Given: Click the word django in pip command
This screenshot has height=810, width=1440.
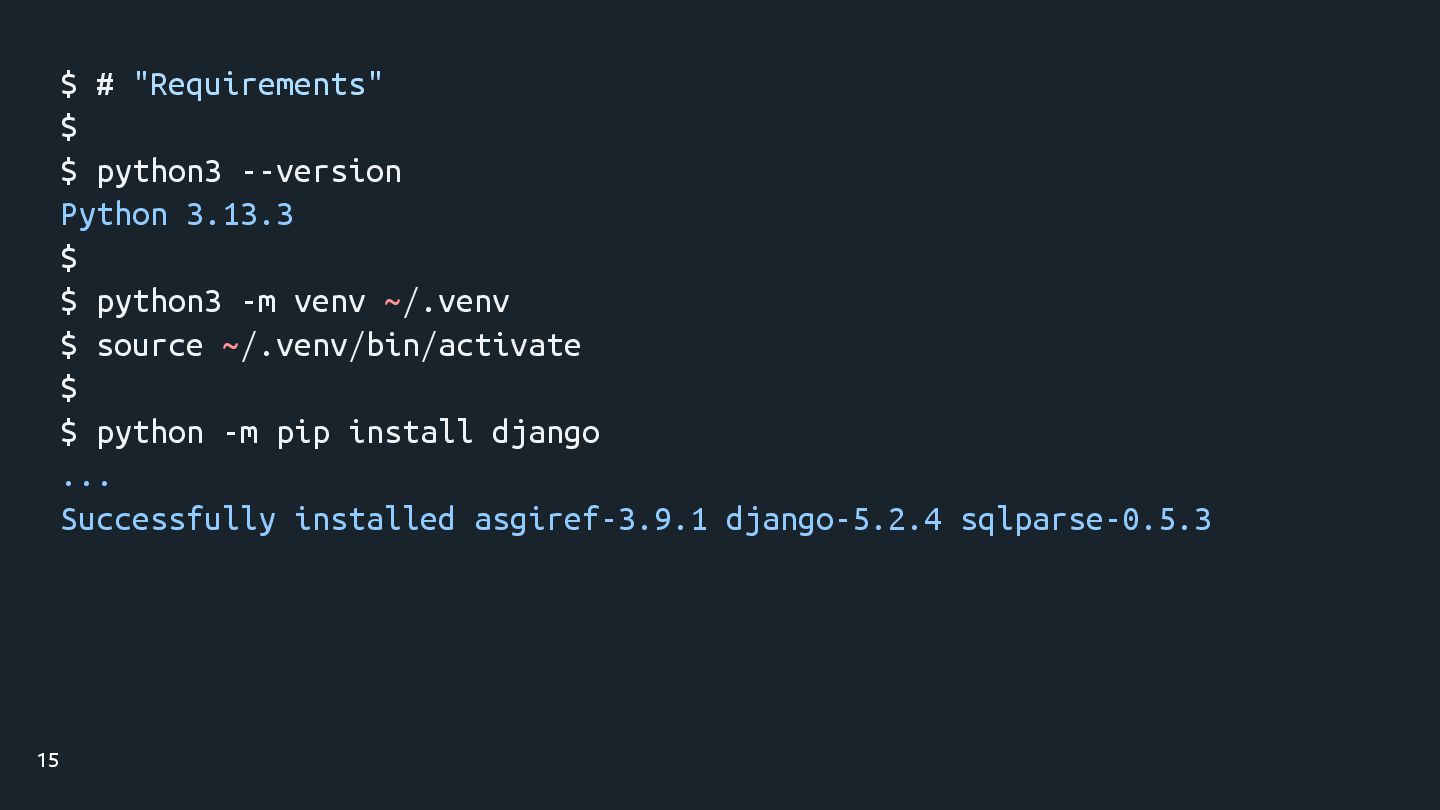Looking at the screenshot, I should [x=546, y=432].
